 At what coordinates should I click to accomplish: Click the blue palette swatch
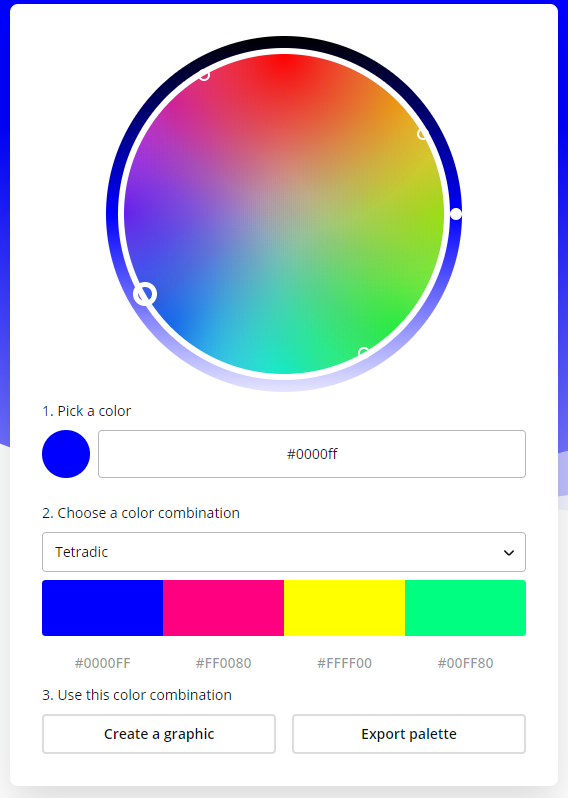(x=102, y=608)
